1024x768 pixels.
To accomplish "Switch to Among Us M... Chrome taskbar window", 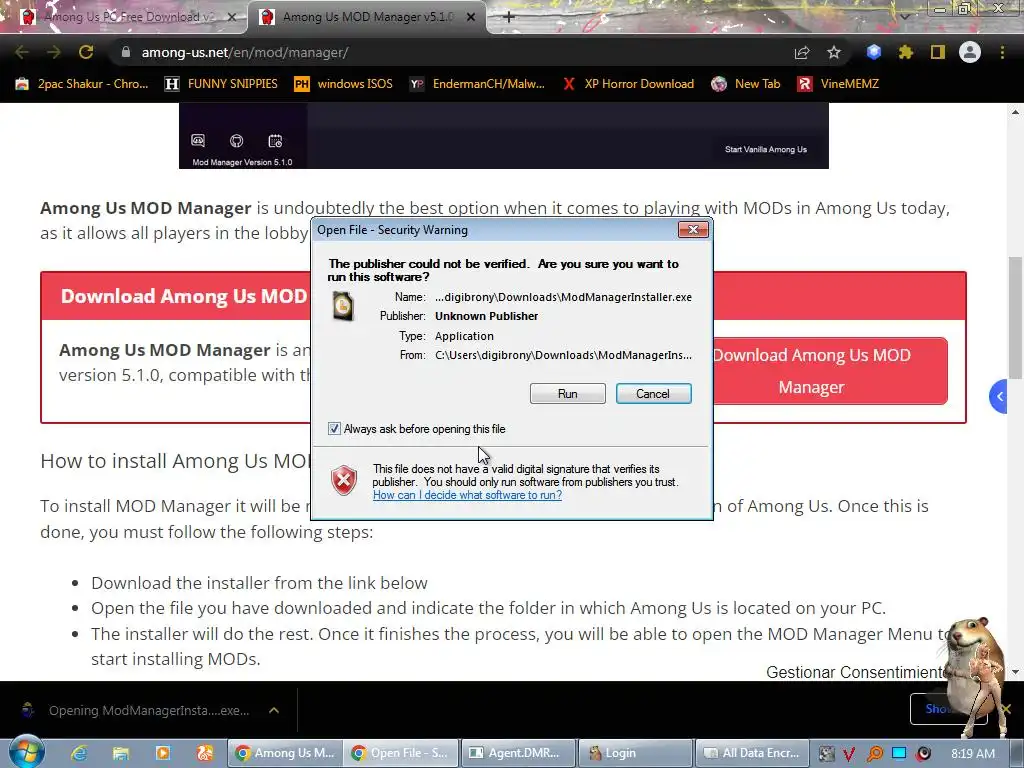I will (x=285, y=753).
